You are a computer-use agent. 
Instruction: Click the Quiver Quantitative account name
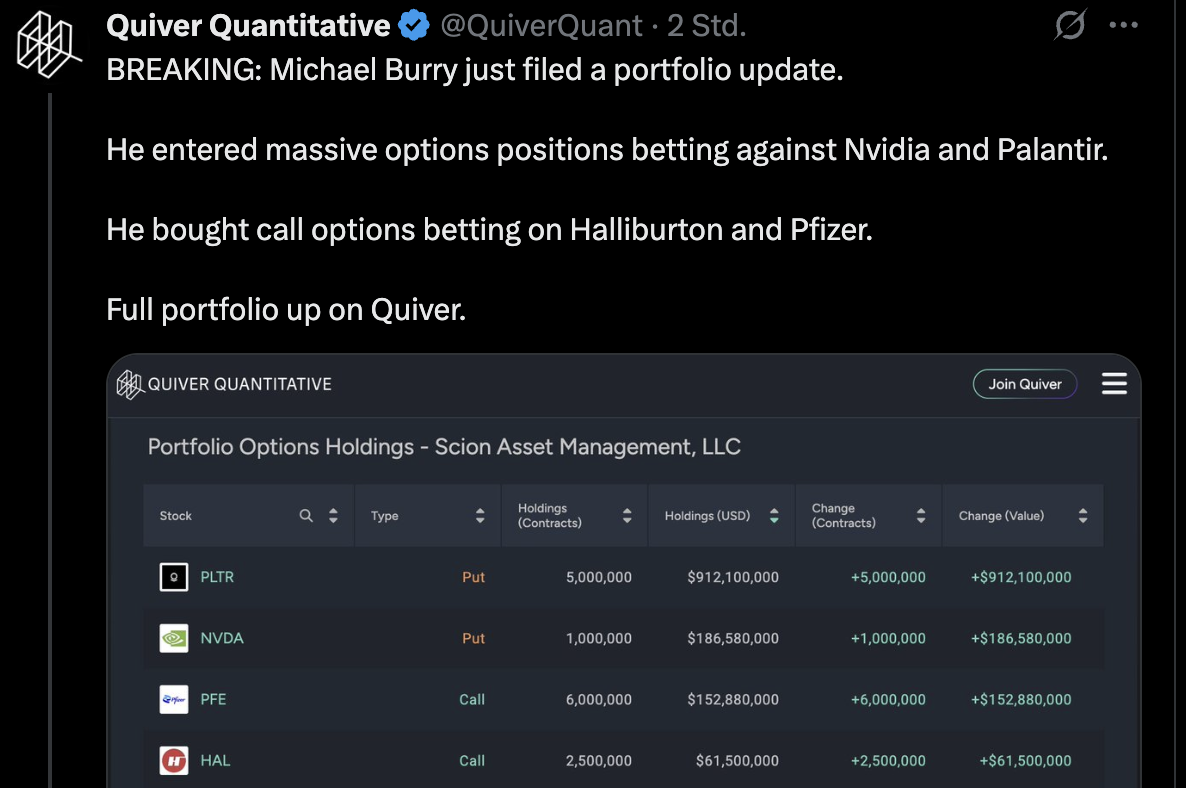248,25
